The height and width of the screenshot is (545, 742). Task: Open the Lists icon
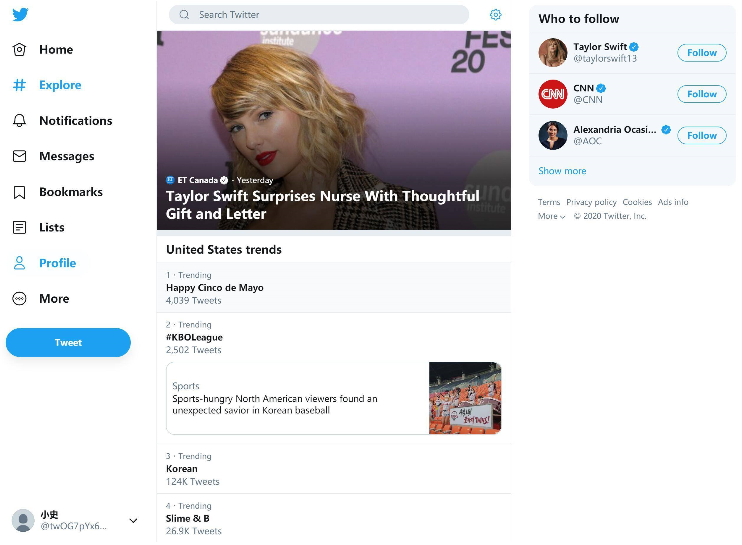(x=19, y=227)
